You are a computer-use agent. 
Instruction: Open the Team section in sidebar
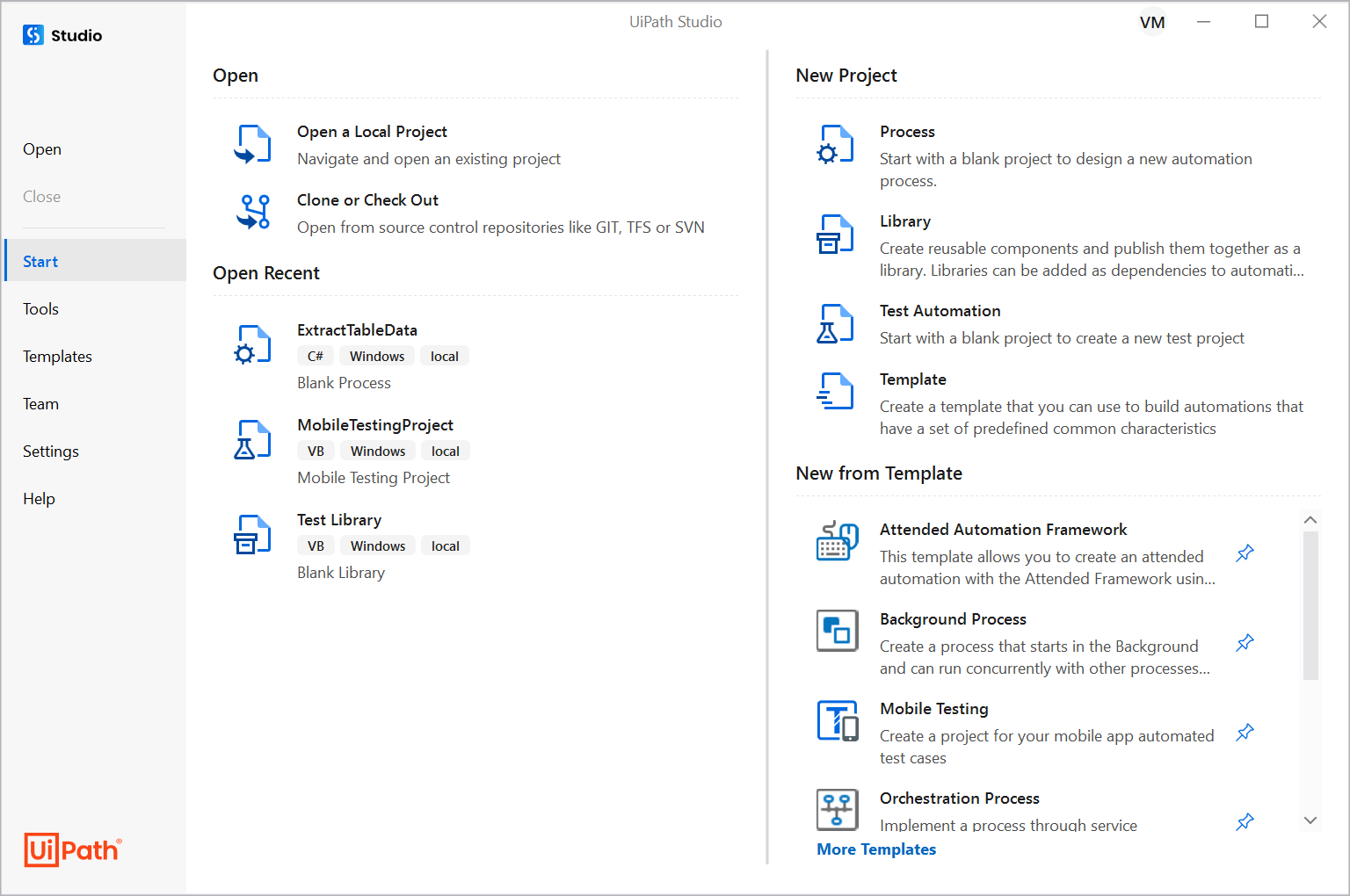click(x=40, y=403)
